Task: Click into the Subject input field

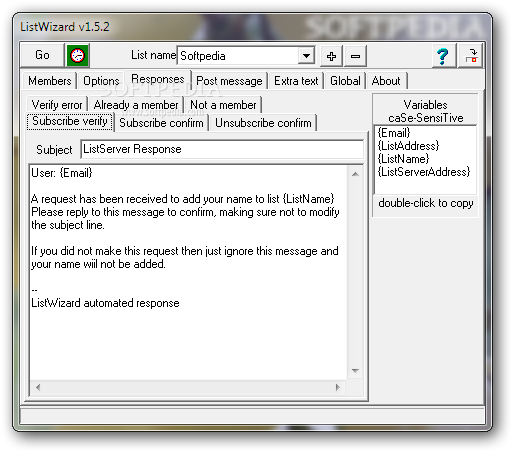Action: pyautogui.click(x=222, y=149)
